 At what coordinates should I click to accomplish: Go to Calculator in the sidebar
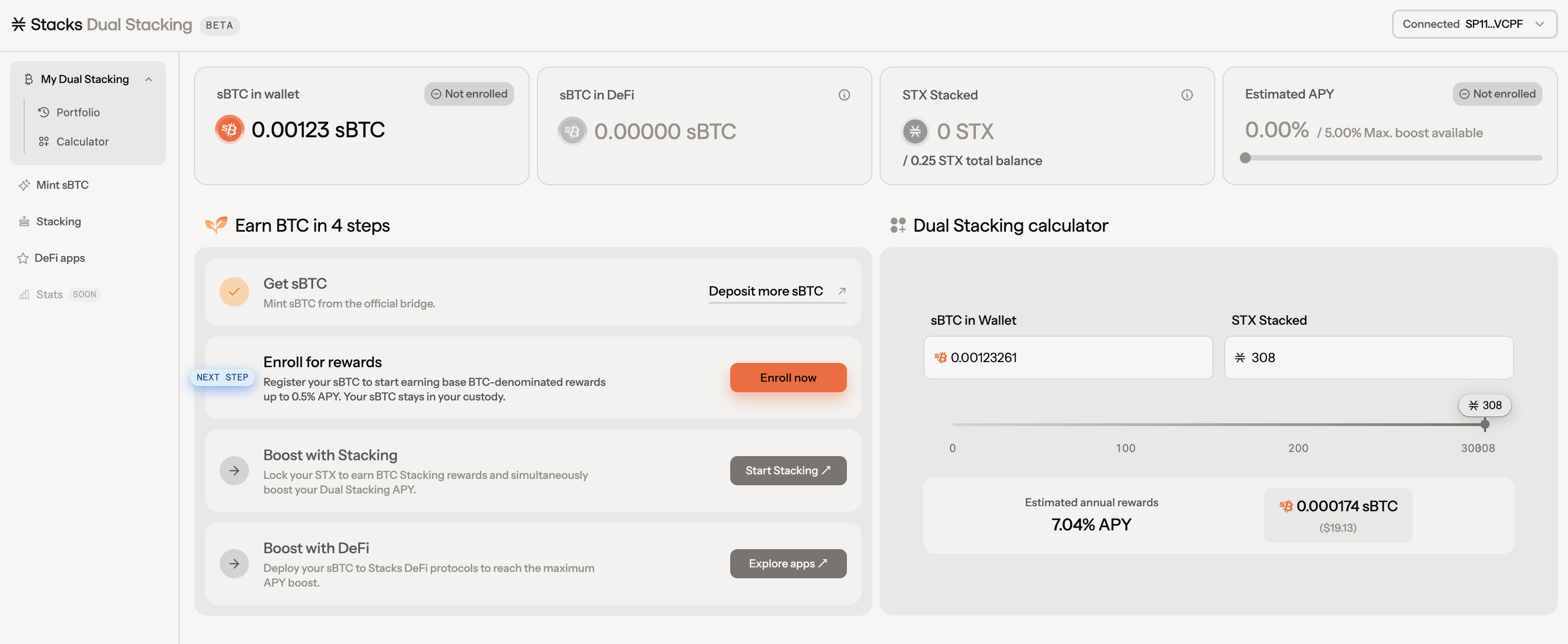[x=82, y=141]
